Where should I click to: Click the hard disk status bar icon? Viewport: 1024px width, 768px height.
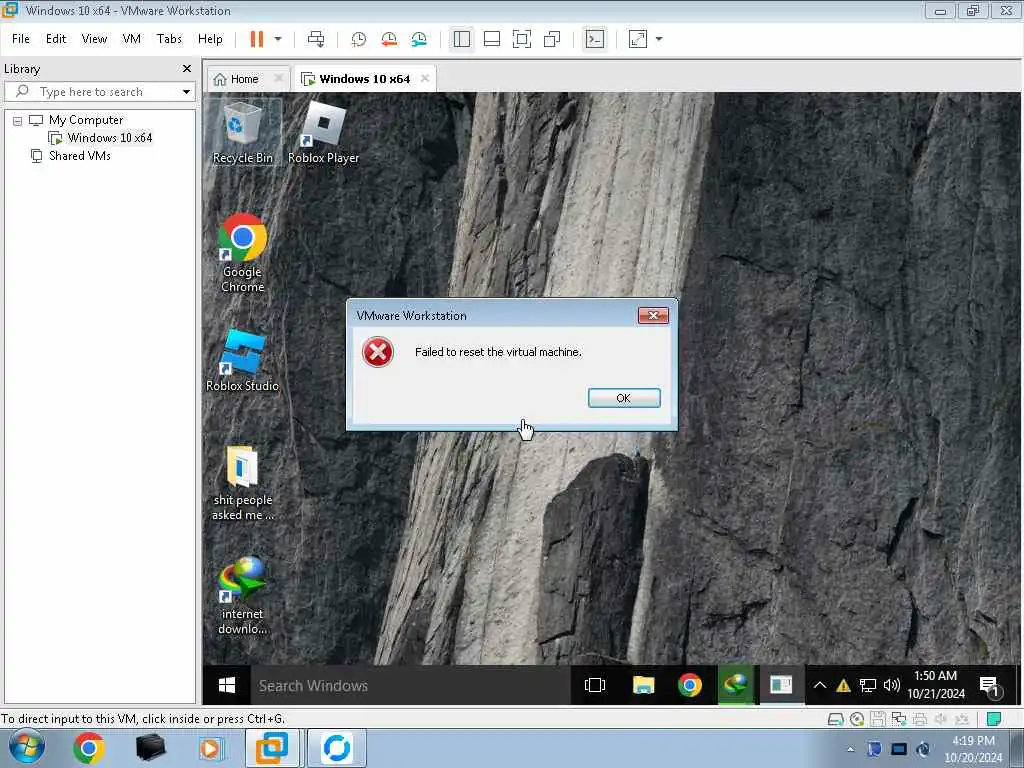click(x=835, y=720)
